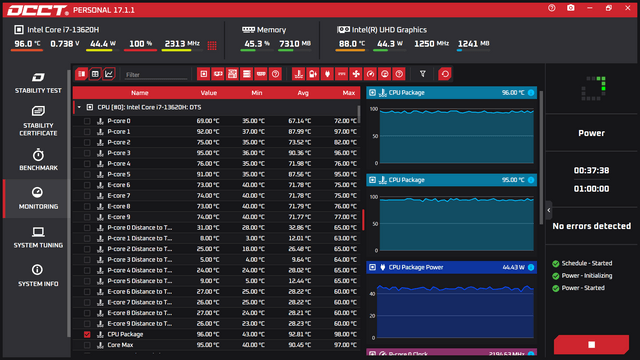Toggle the memory module hardware filter icon
This screenshot has height=360, width=640.
[261, 74]
